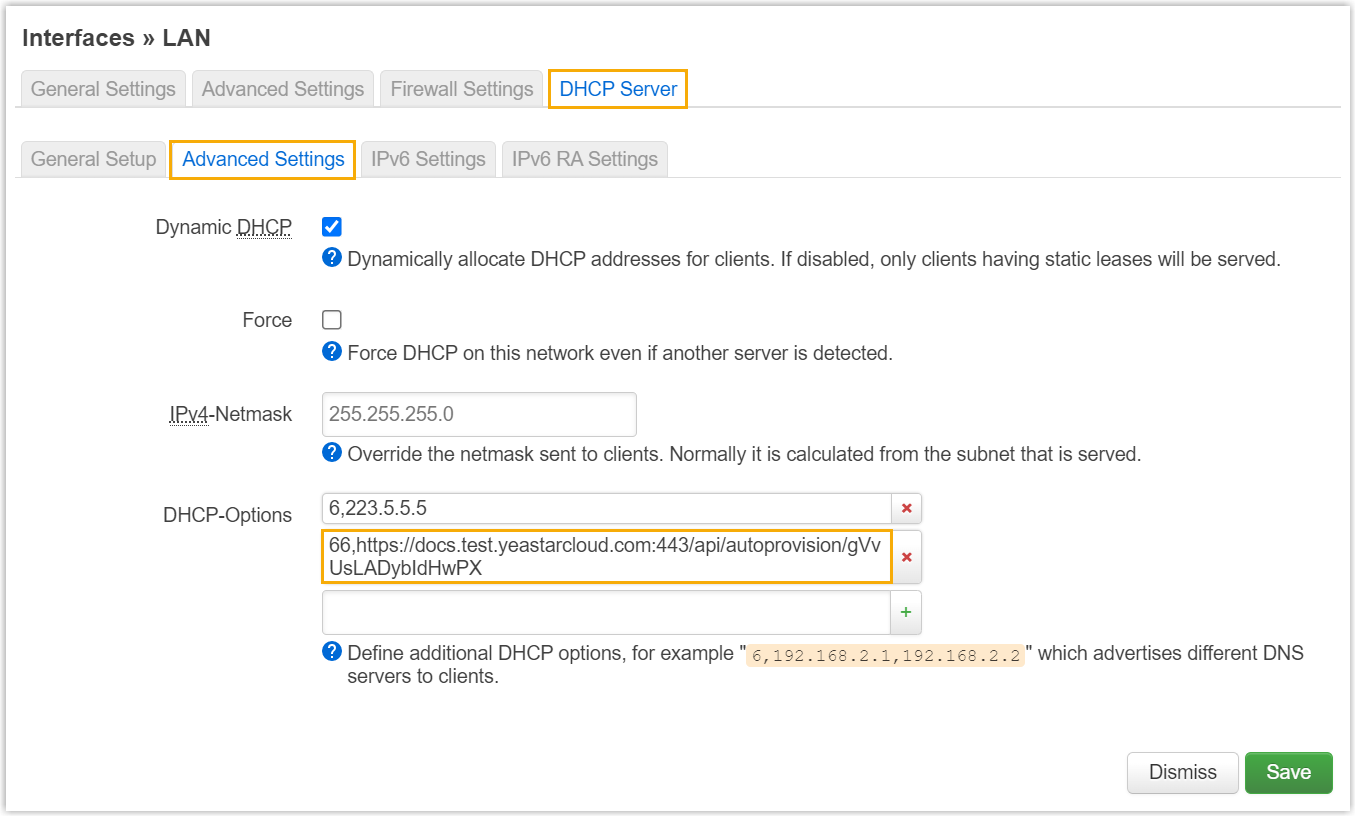The height and width of the screenshot is (817, 1356).
Task: Open the Firewall Settings tab
Action: pyautogui.click(x=461, y=89)
